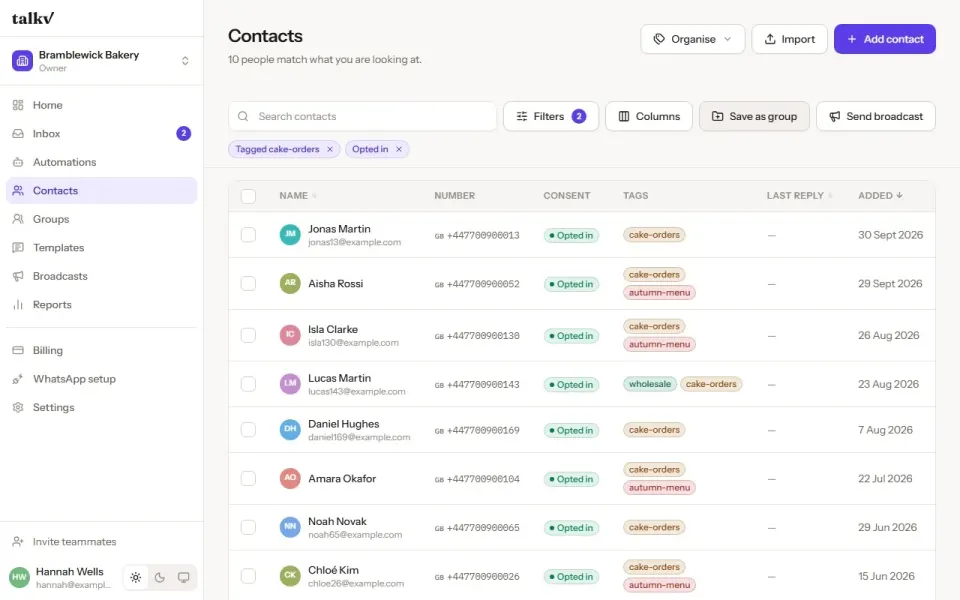Open the Columns chooser
Image resolution: width=960 pixels, height=600 pixels.
[x=649, y=116]
